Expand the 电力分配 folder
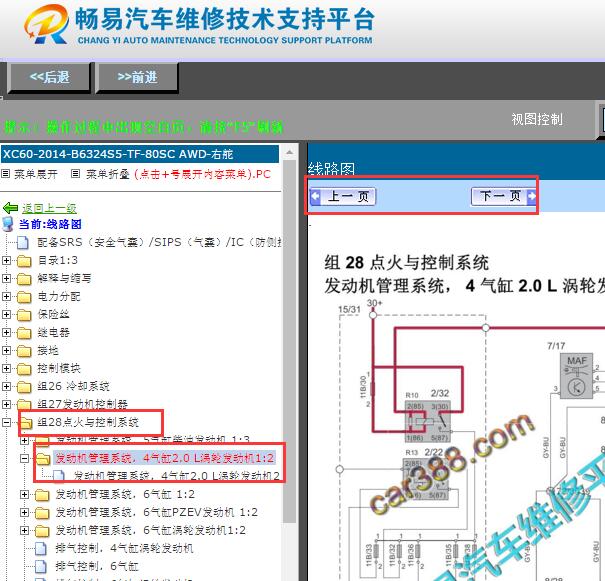 pyautogui.click(x=6, y=296)
